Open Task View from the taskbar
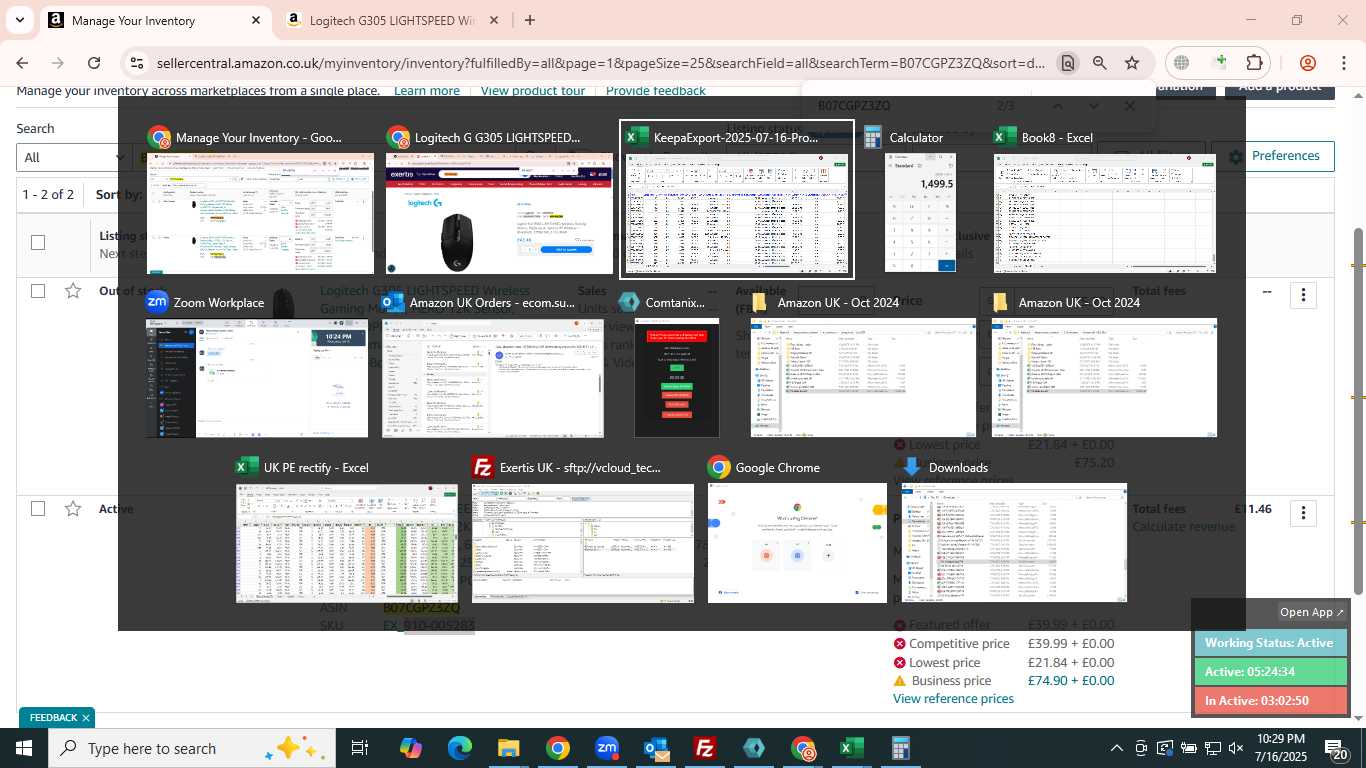 (360, 748)
